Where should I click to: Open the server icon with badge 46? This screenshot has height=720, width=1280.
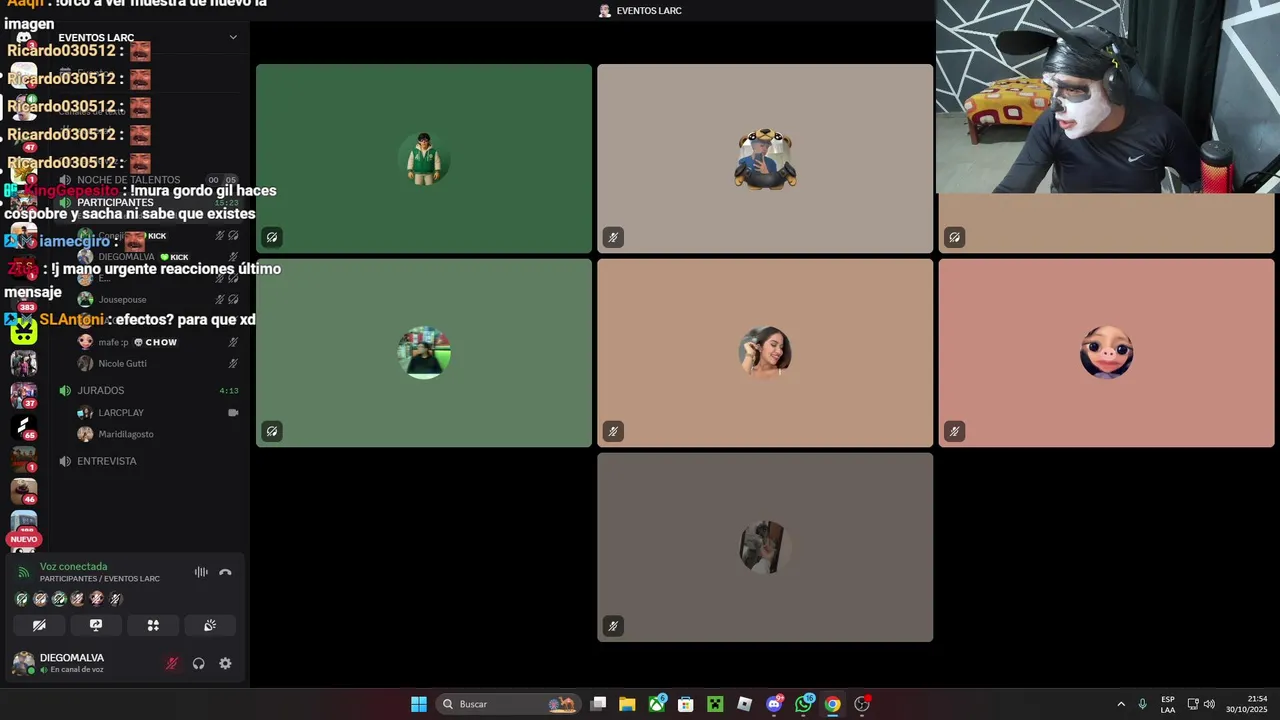[x=24, y=491]
